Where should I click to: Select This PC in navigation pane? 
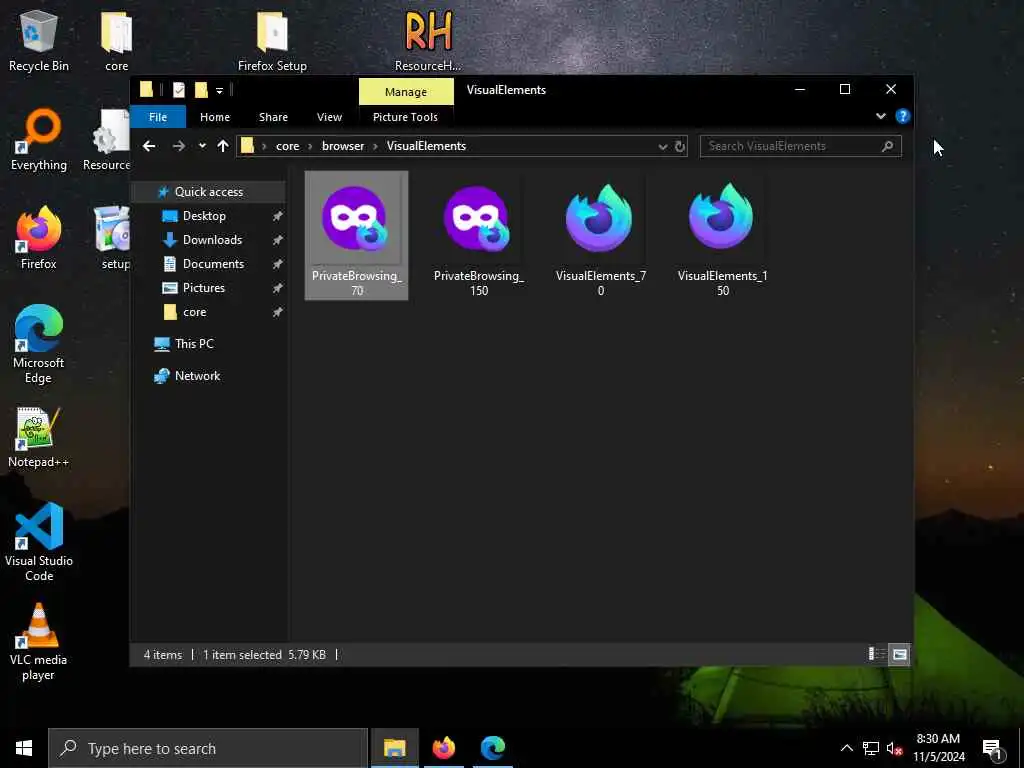tap(193, 344)
